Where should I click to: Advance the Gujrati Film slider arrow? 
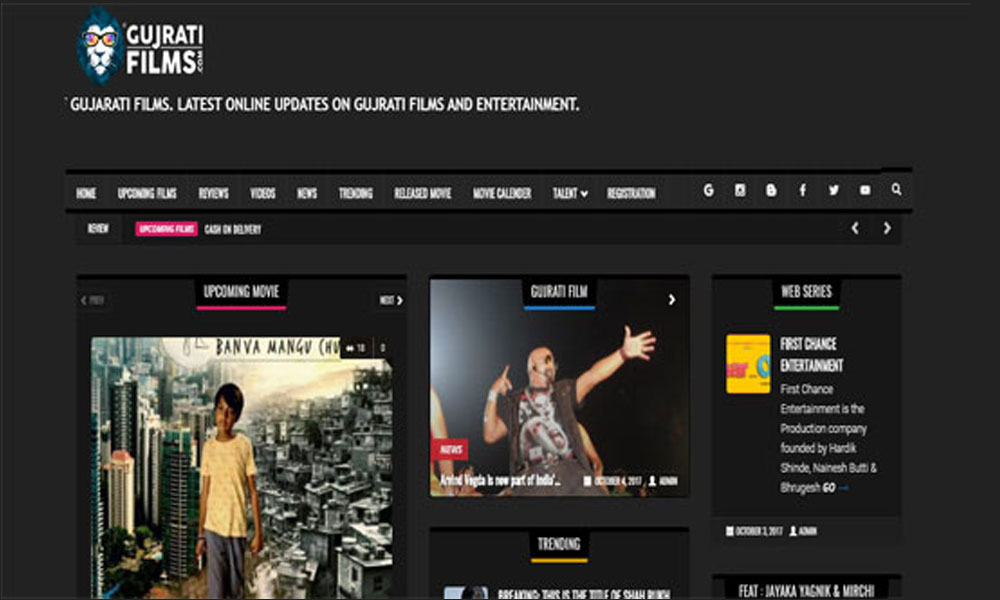(x=672, y=300)
